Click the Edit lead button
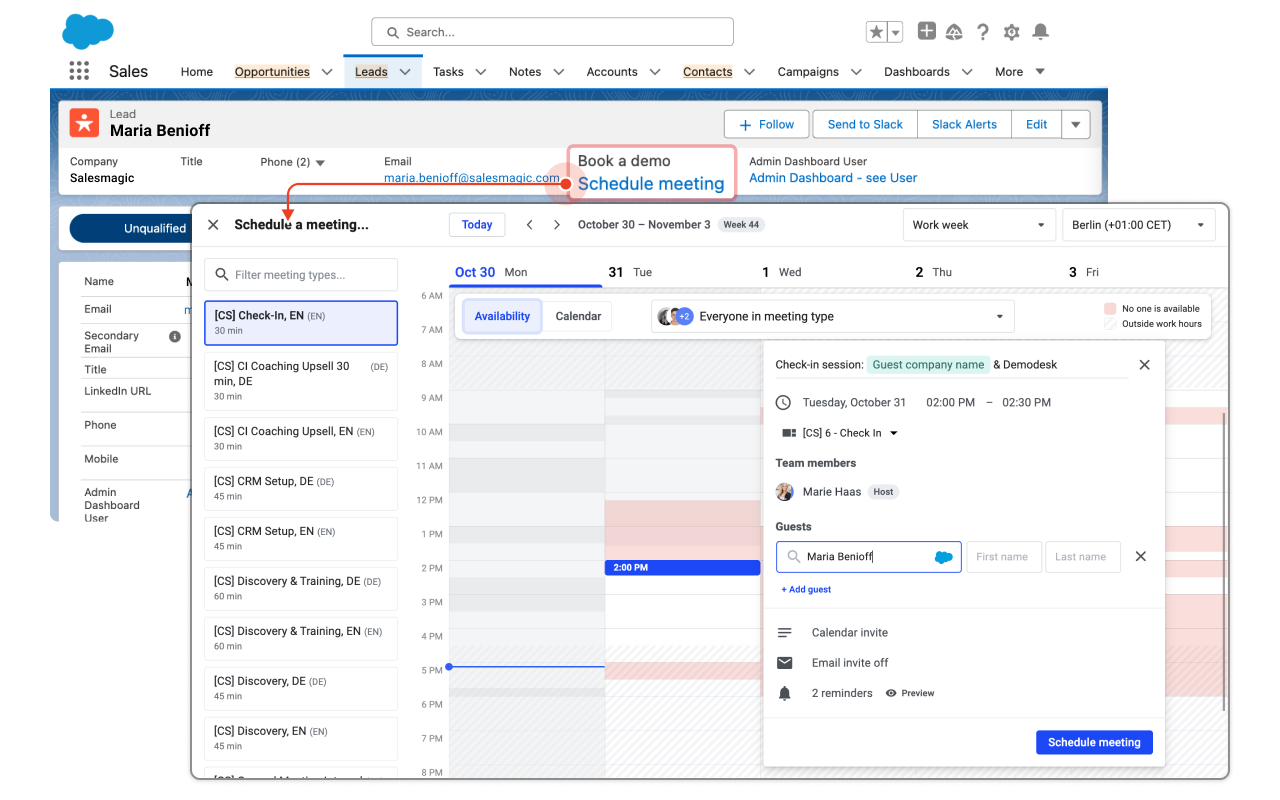The width and height of the screenshot is (1280, 800). click(1037, 125)
